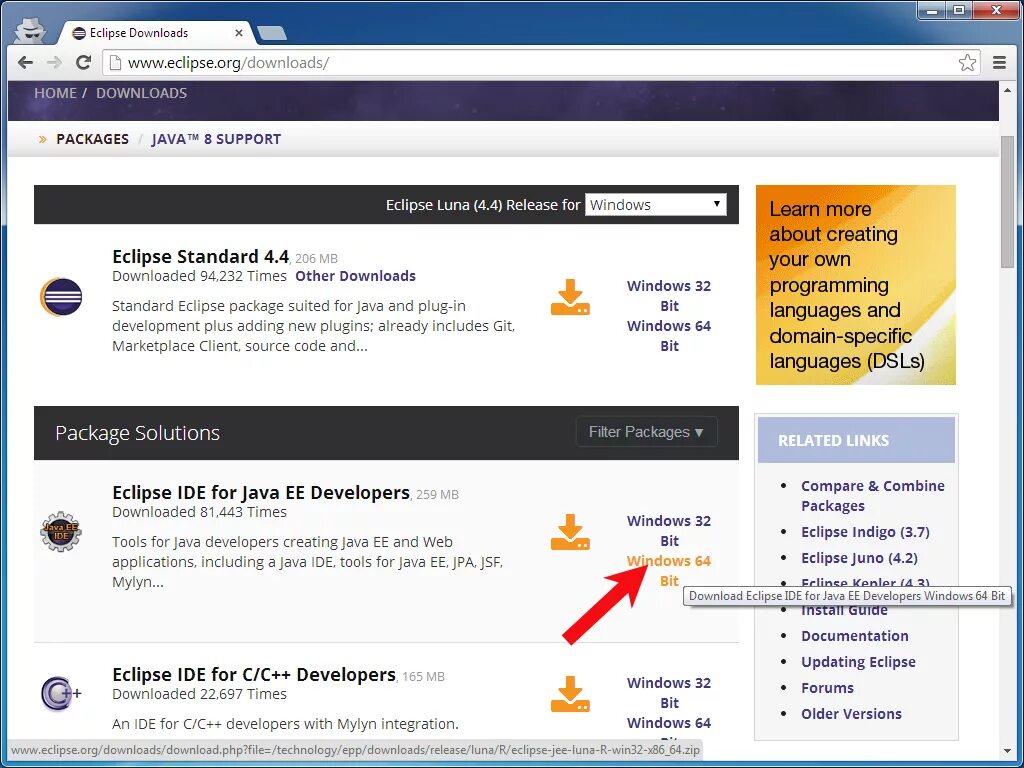The height and width of the screenshot is (768, 1024).
Task: Click the Package Solutions heading
Action: click(138, 433)
